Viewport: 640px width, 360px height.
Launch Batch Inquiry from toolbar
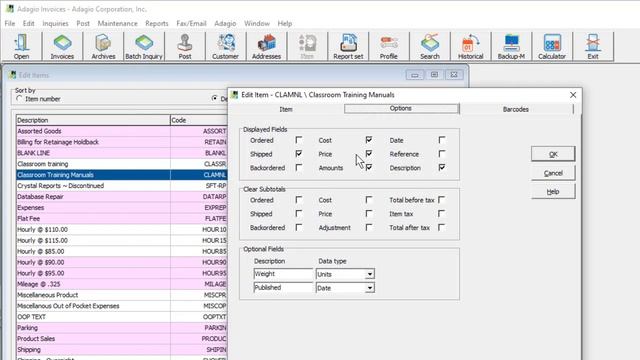[x=144, y=47]
